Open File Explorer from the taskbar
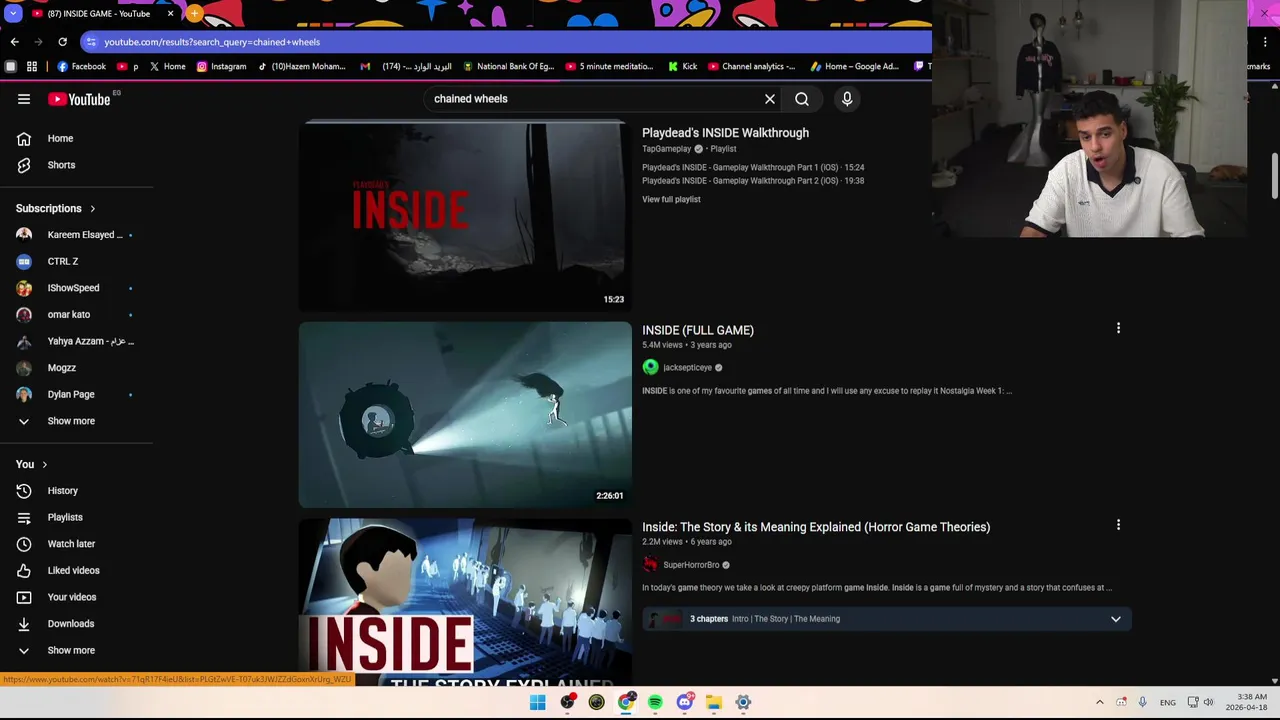This screenshot has width=1280, height=720. tap(714, 702)
